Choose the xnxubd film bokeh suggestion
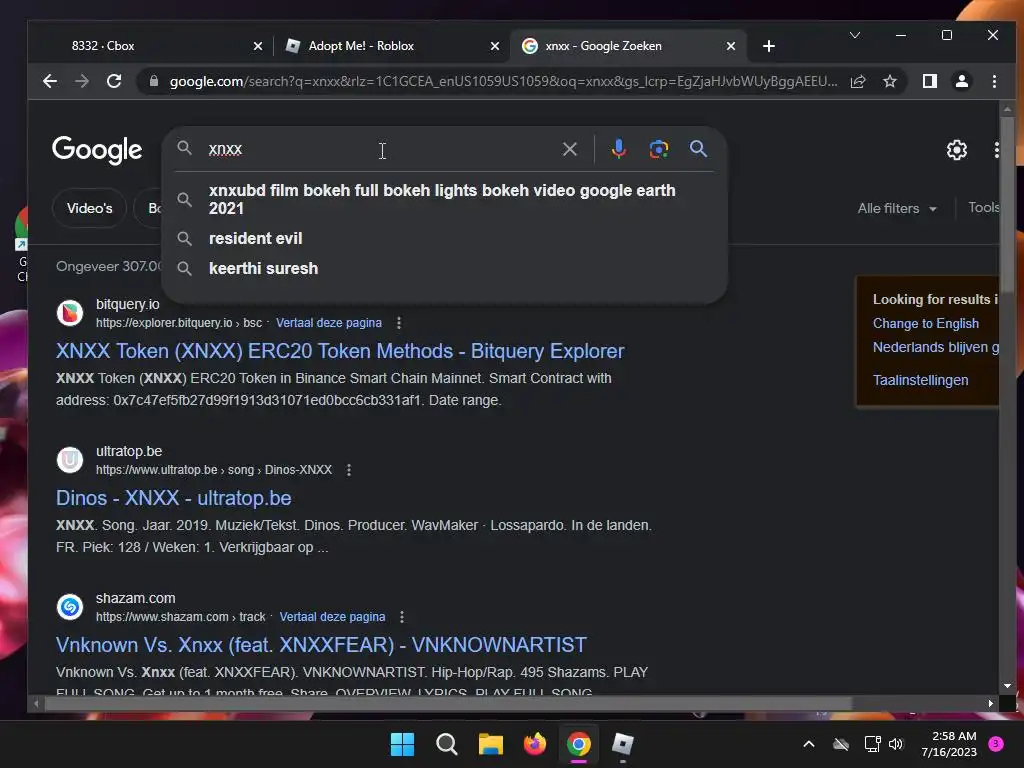 (x=442, y=199)
